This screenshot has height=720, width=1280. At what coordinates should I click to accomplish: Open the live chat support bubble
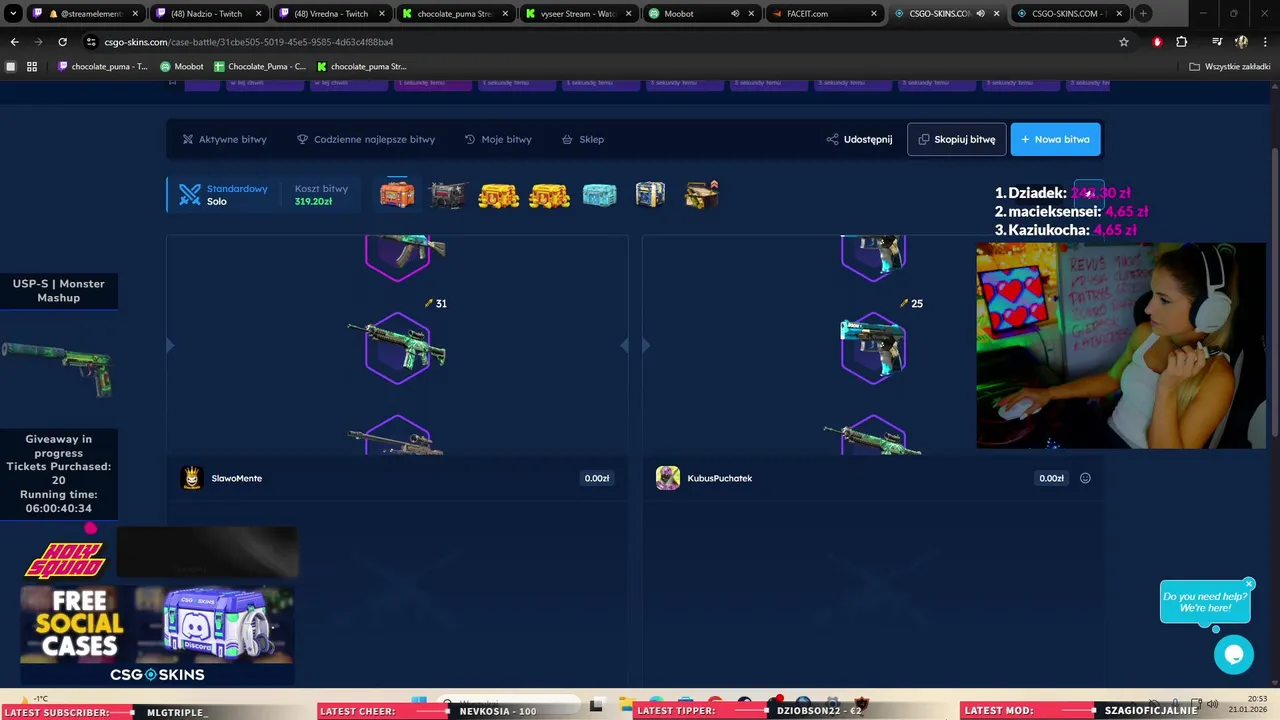(x=1234, y=655)
